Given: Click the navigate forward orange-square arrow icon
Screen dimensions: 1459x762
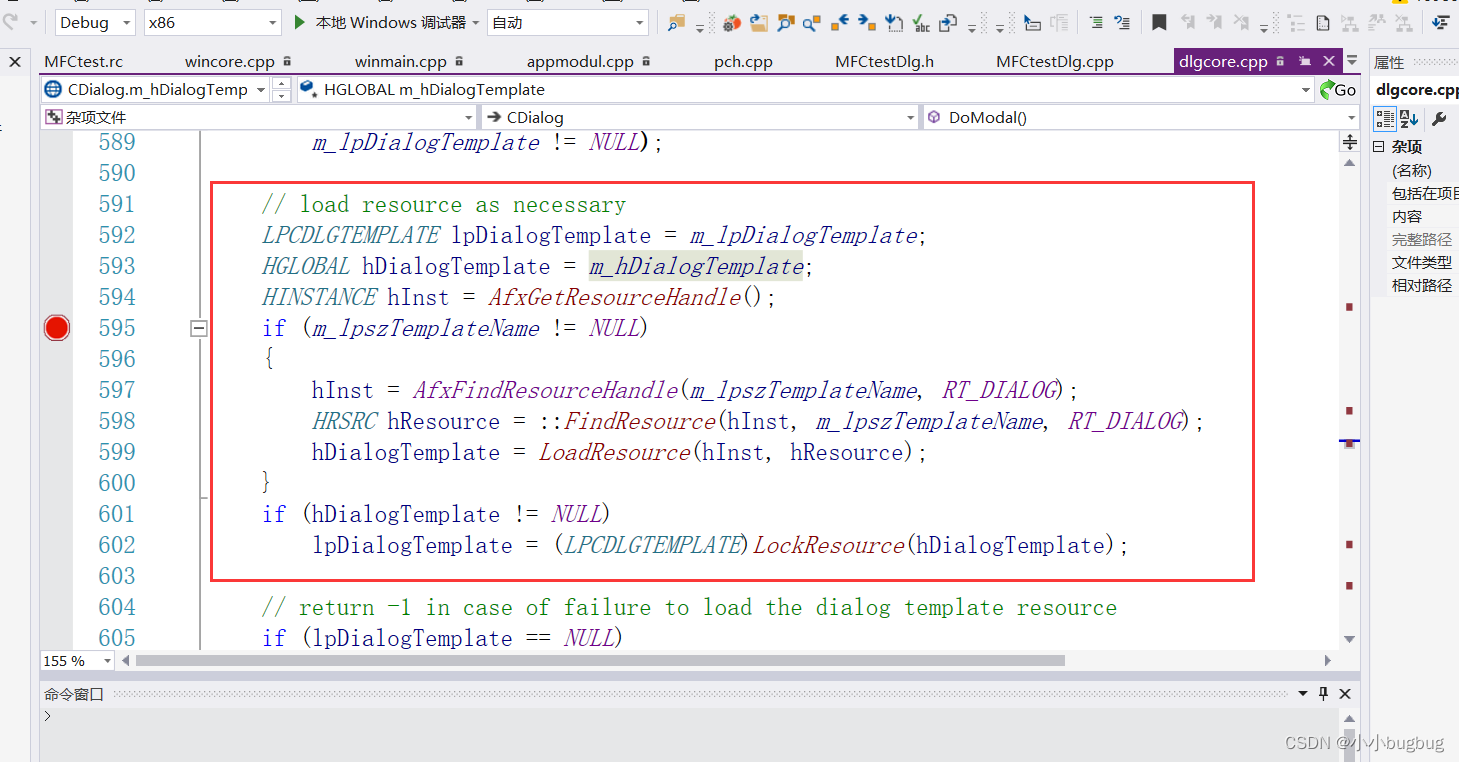Looking at the screenshot, I should click(x=867, y=22).
